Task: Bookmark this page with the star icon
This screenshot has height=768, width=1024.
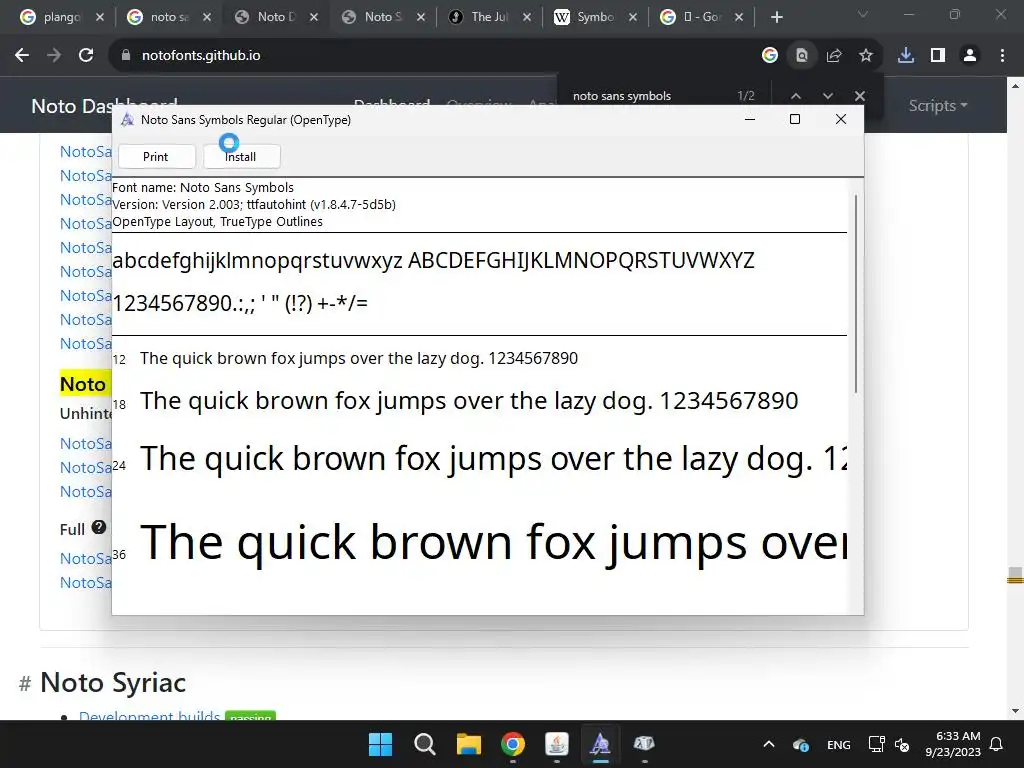Action: click(x=866, y=56)
